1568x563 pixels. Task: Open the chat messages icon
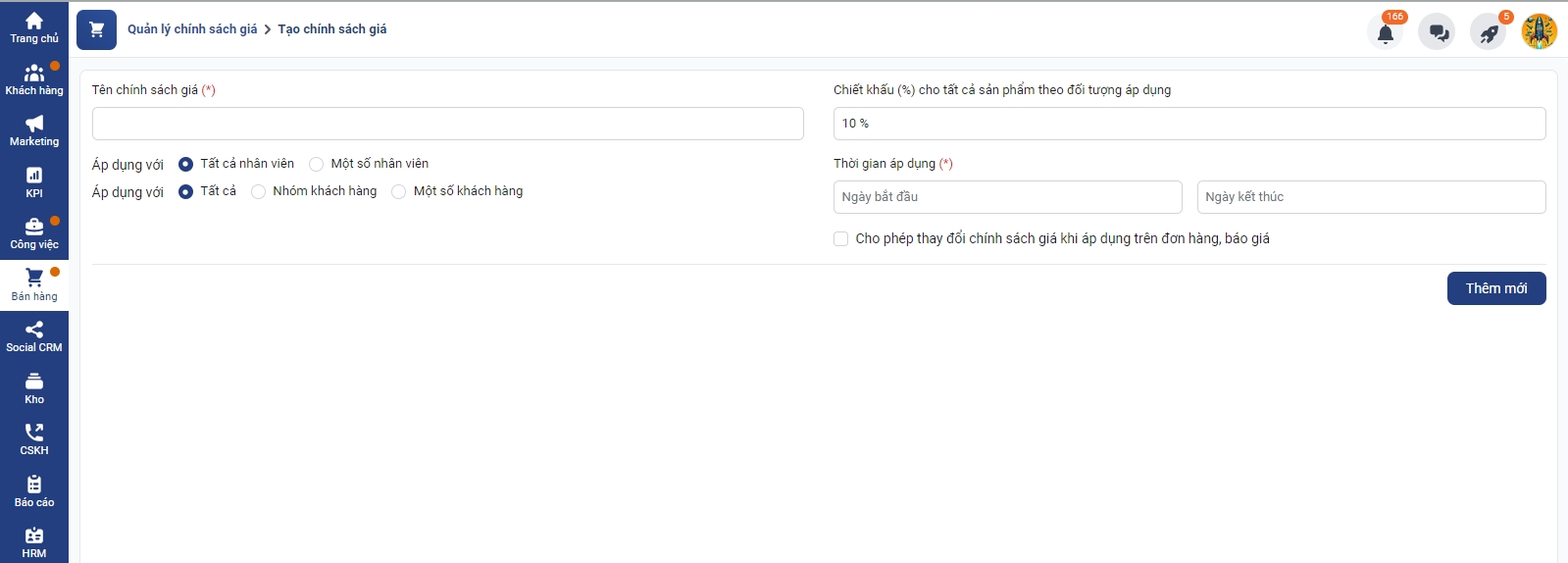1438,32
